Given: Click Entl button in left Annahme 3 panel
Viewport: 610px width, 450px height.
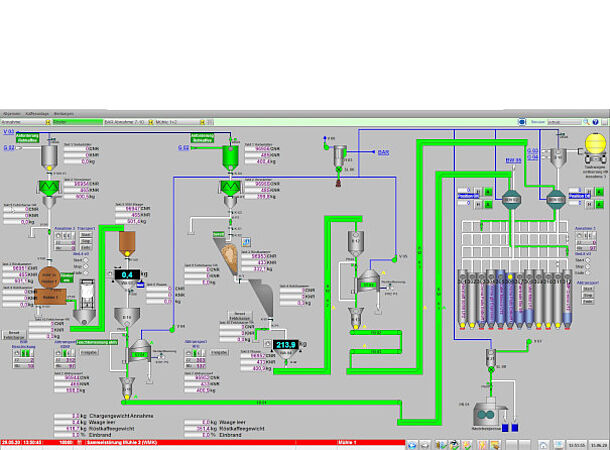Looking at the screenshot, I should tap(86, 247).
